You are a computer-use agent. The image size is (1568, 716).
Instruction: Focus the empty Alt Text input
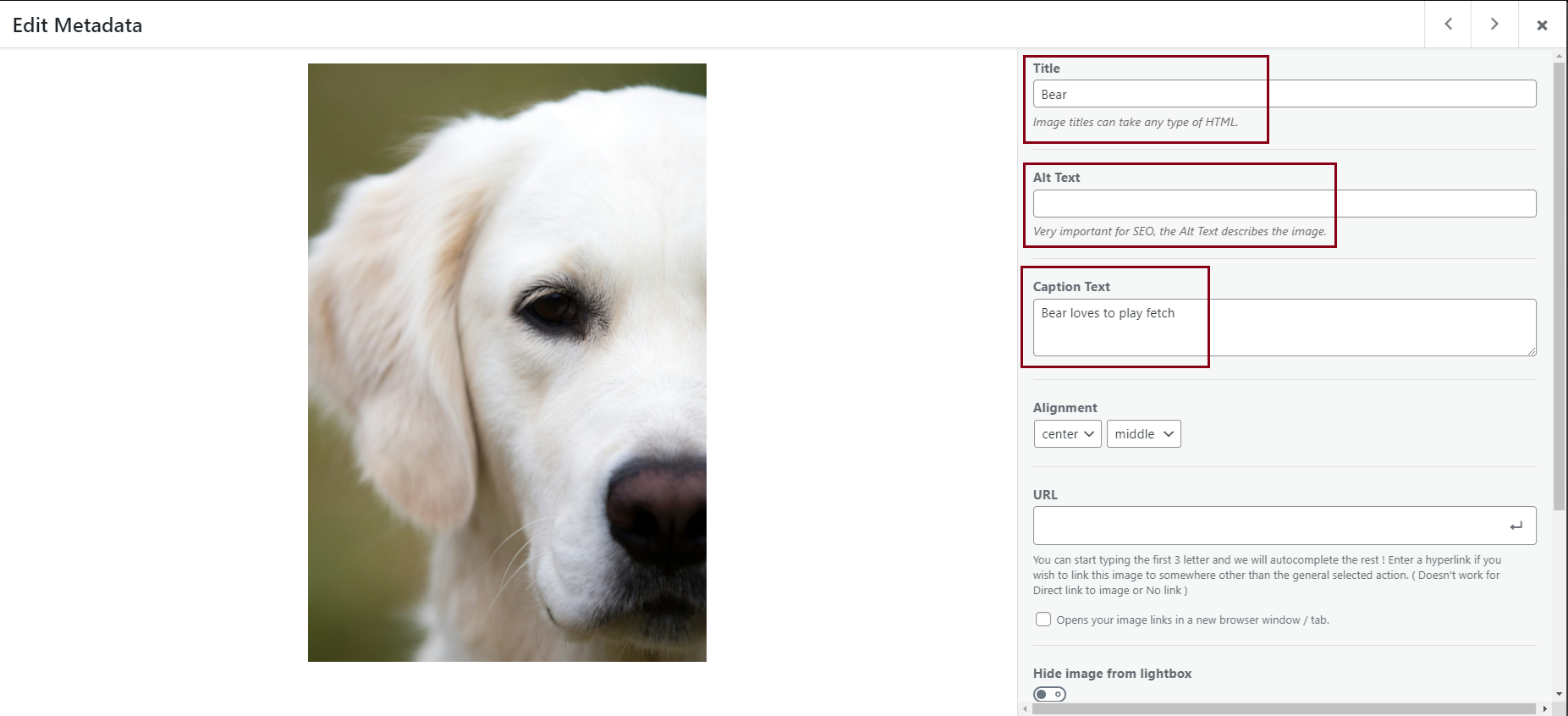(x=1284, y=204)
